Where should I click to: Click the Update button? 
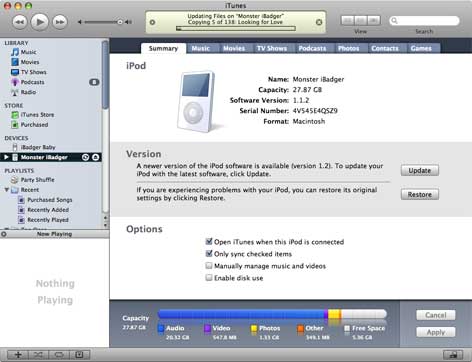420,170
